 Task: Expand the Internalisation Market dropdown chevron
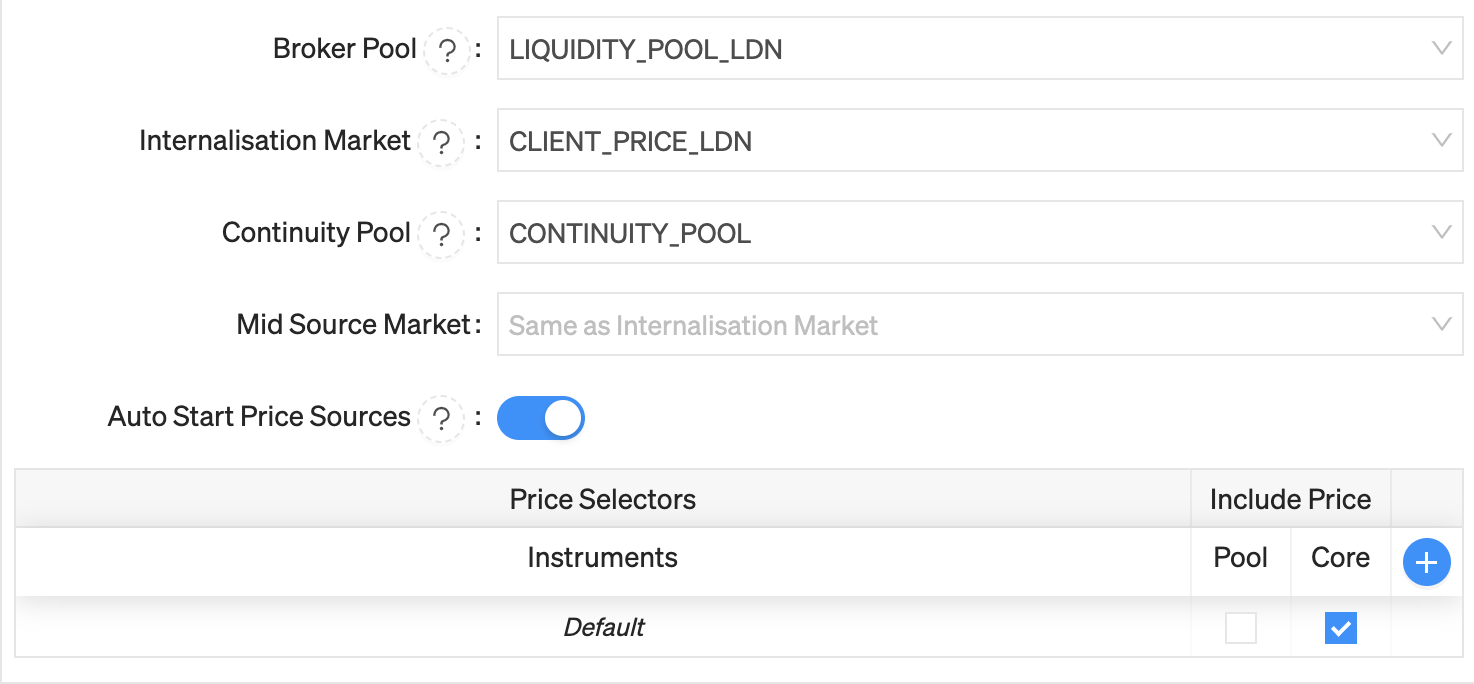click(x=1441, y=140)
